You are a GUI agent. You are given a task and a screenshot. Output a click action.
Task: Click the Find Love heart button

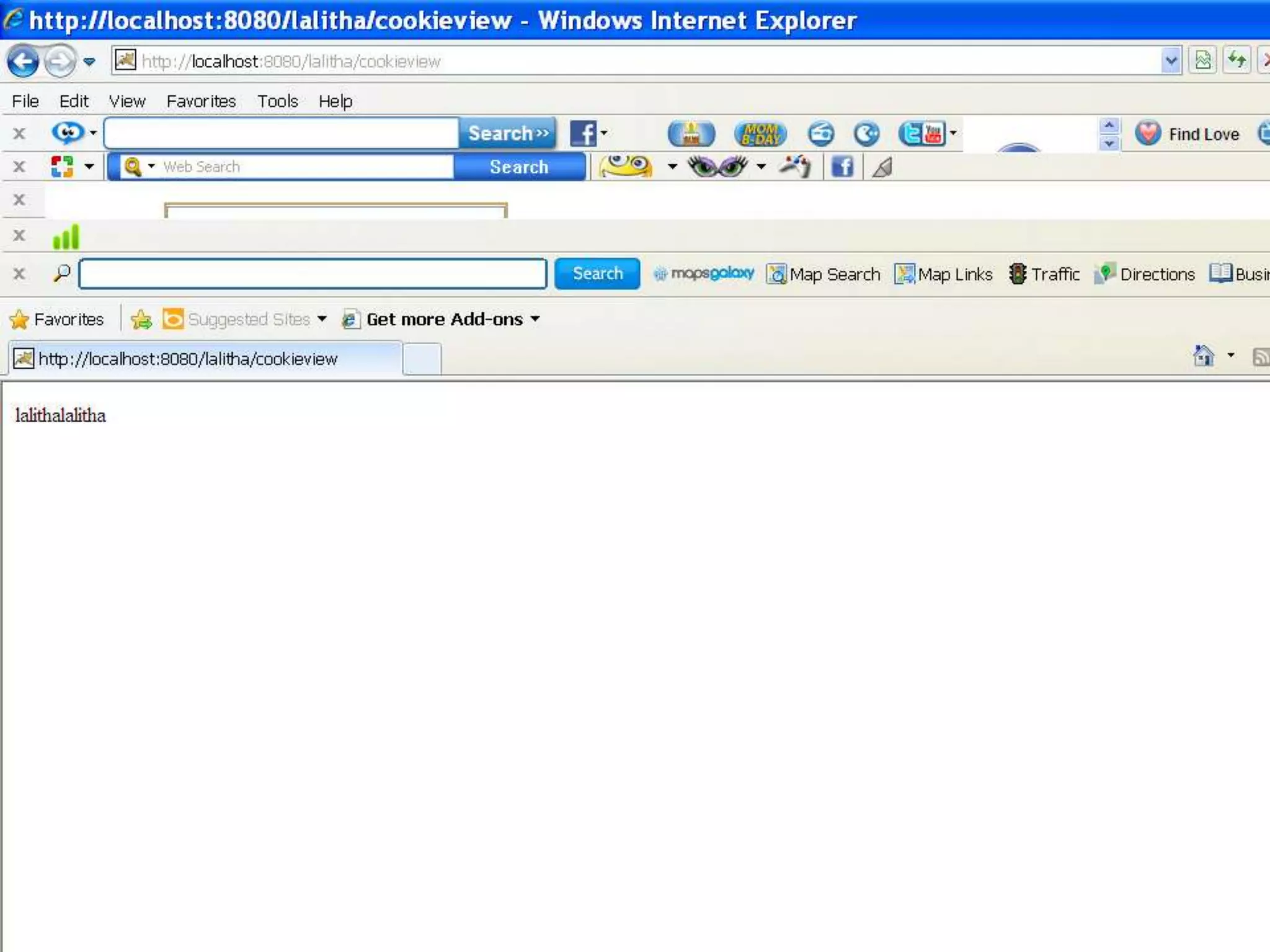pyautogui.click(x=1187, y=134)
